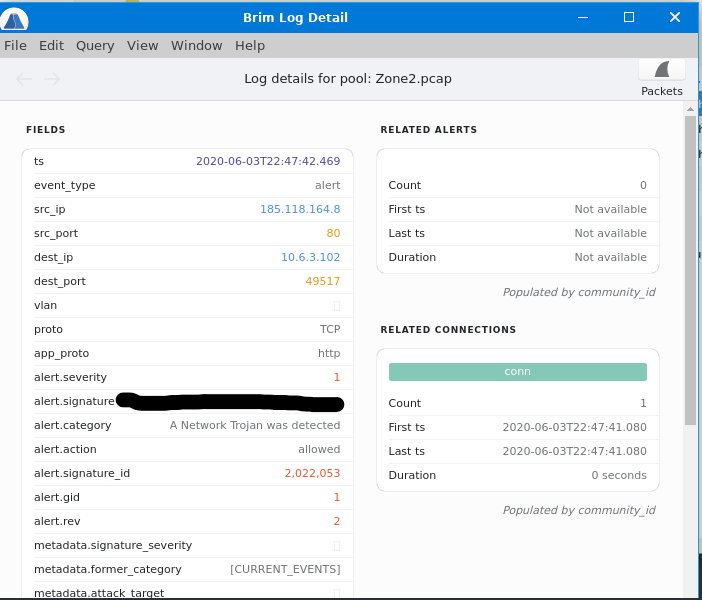Screen dimensions: 702x600
Task: Click Related Connections Last ts value
Action: click(574, 451)
